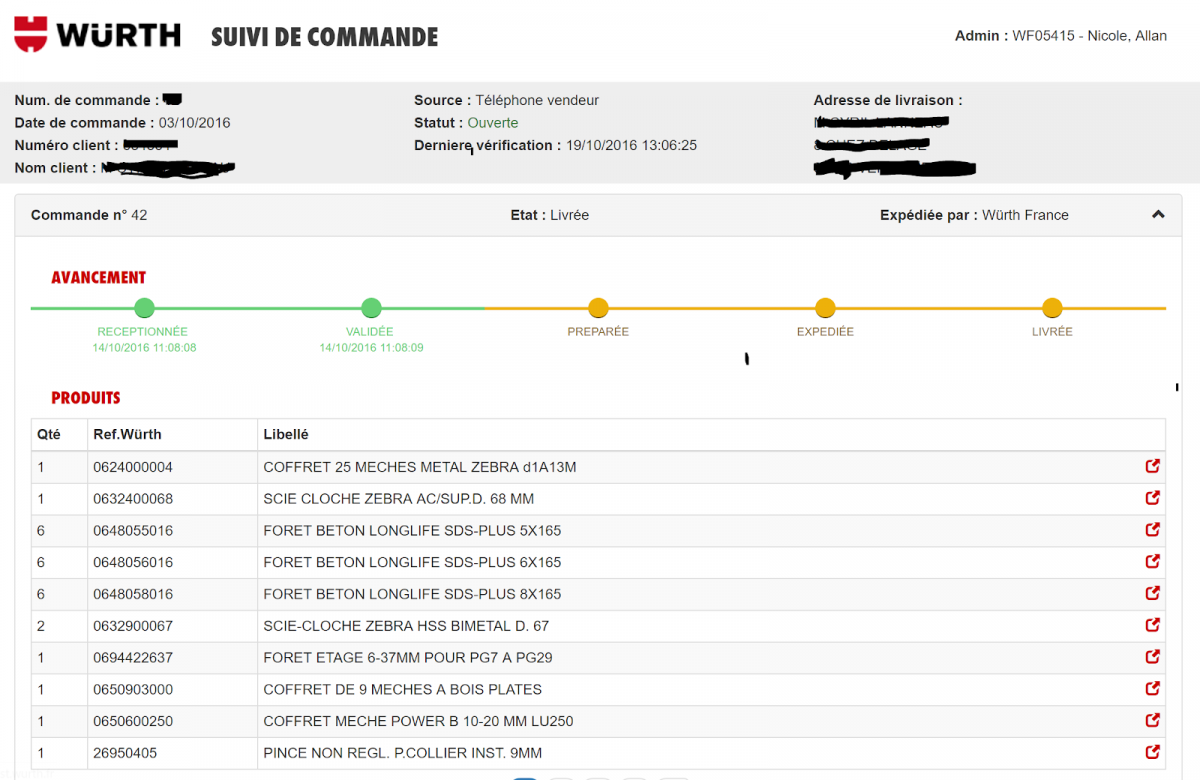The width and height of the screenshot is (1200, 780).
Task: Click label PINCE NON REGL. P.COLLIER INST. 9MM
Action: (x=403, y=753)
